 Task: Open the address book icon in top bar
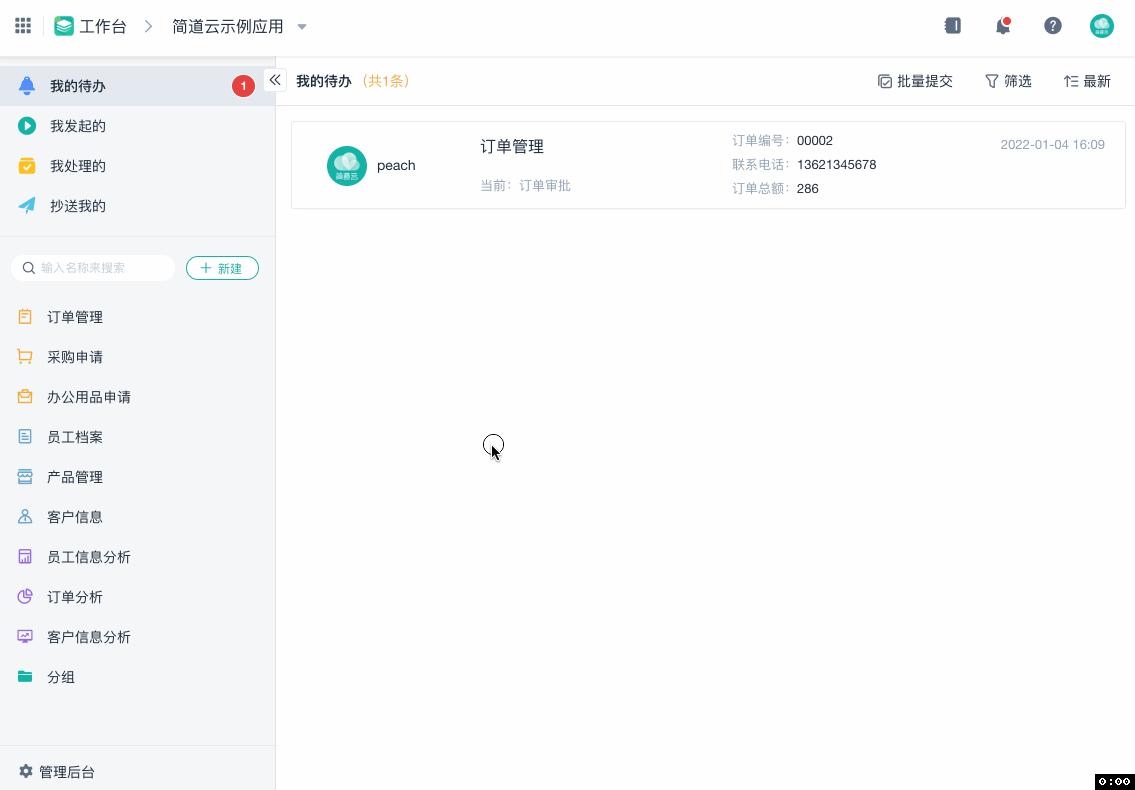[952, 25]
